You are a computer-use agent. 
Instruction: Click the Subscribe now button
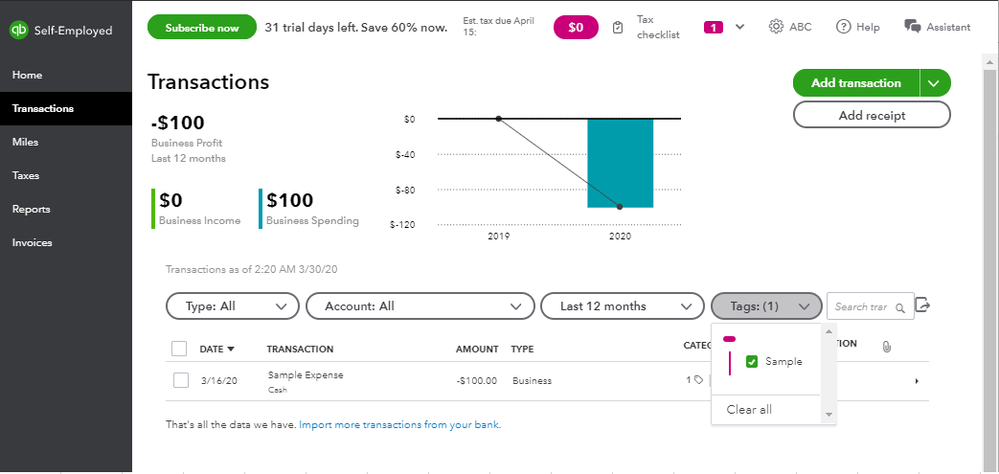click(x=201, y=27)
